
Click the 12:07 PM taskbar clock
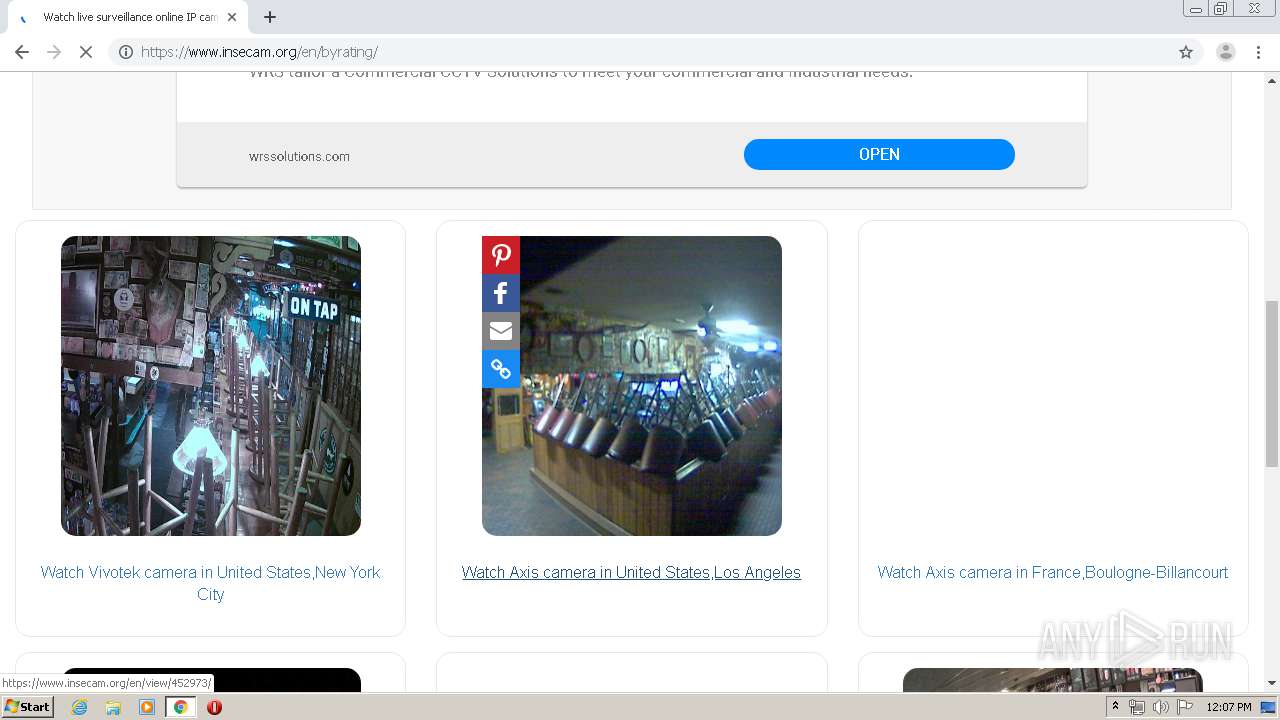[x=1229, y=707]
